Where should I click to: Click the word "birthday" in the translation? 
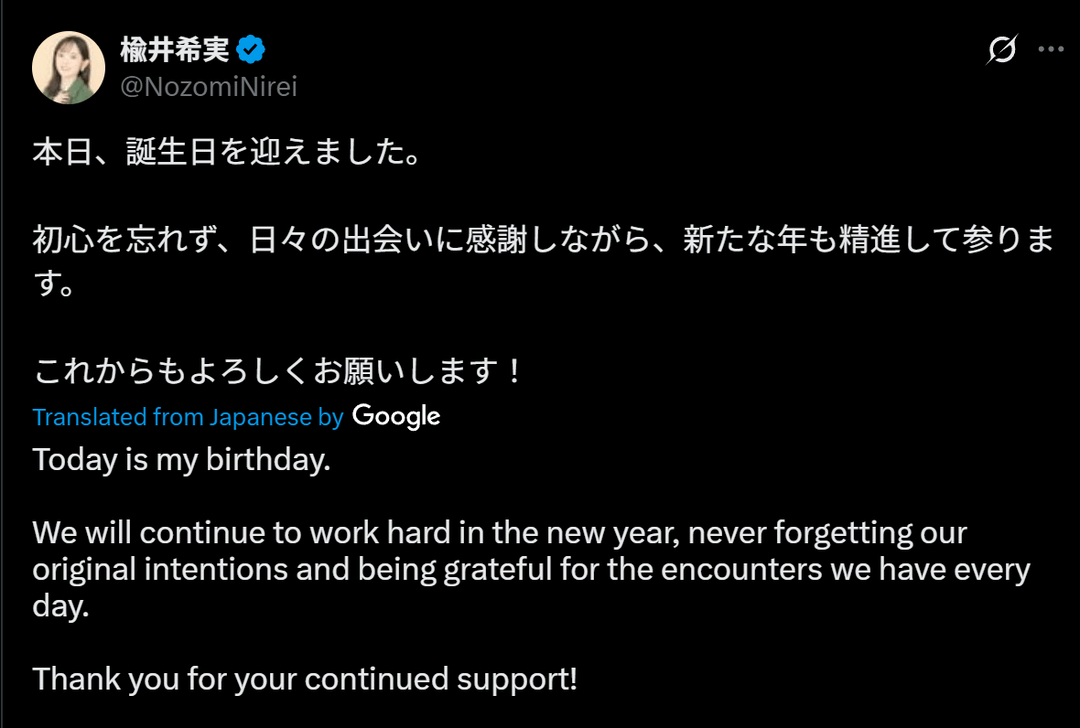(x=267, y=460)
